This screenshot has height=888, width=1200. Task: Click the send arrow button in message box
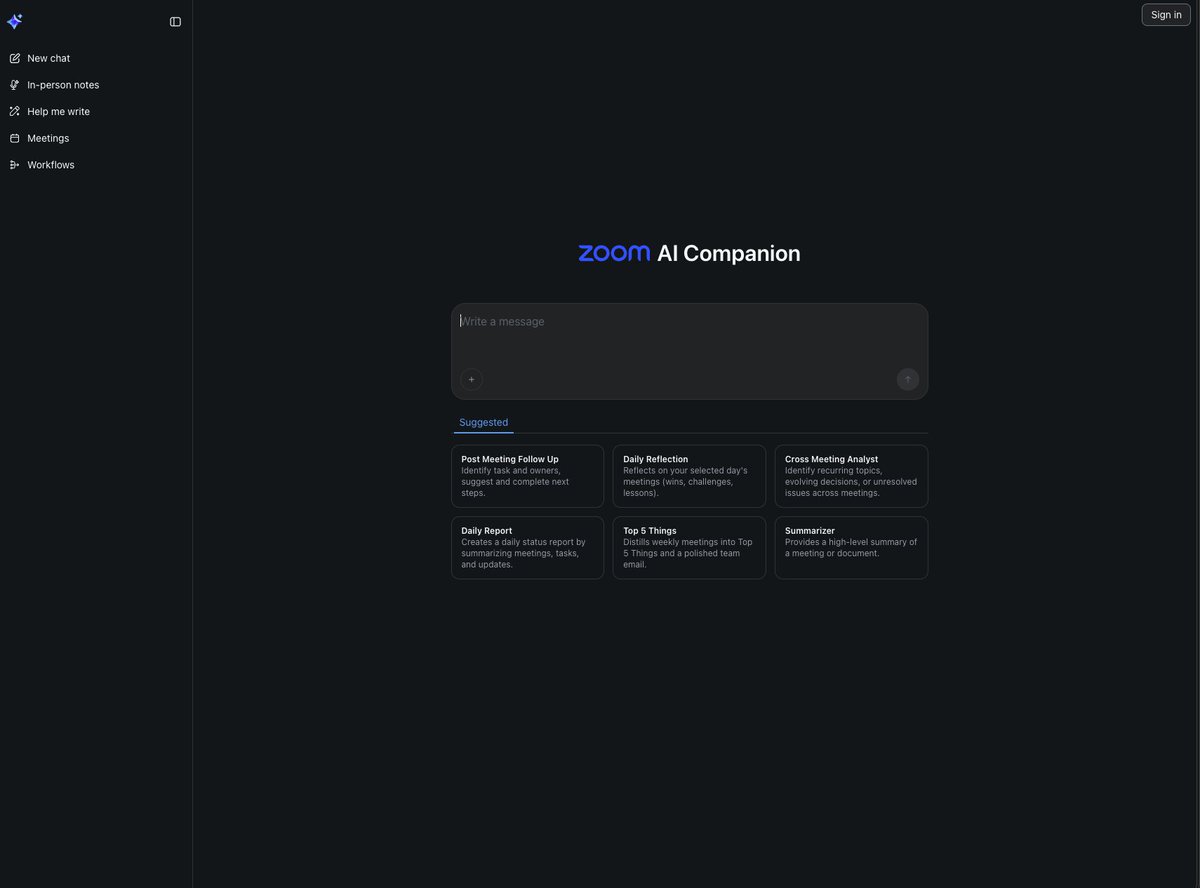click(907, 379)
